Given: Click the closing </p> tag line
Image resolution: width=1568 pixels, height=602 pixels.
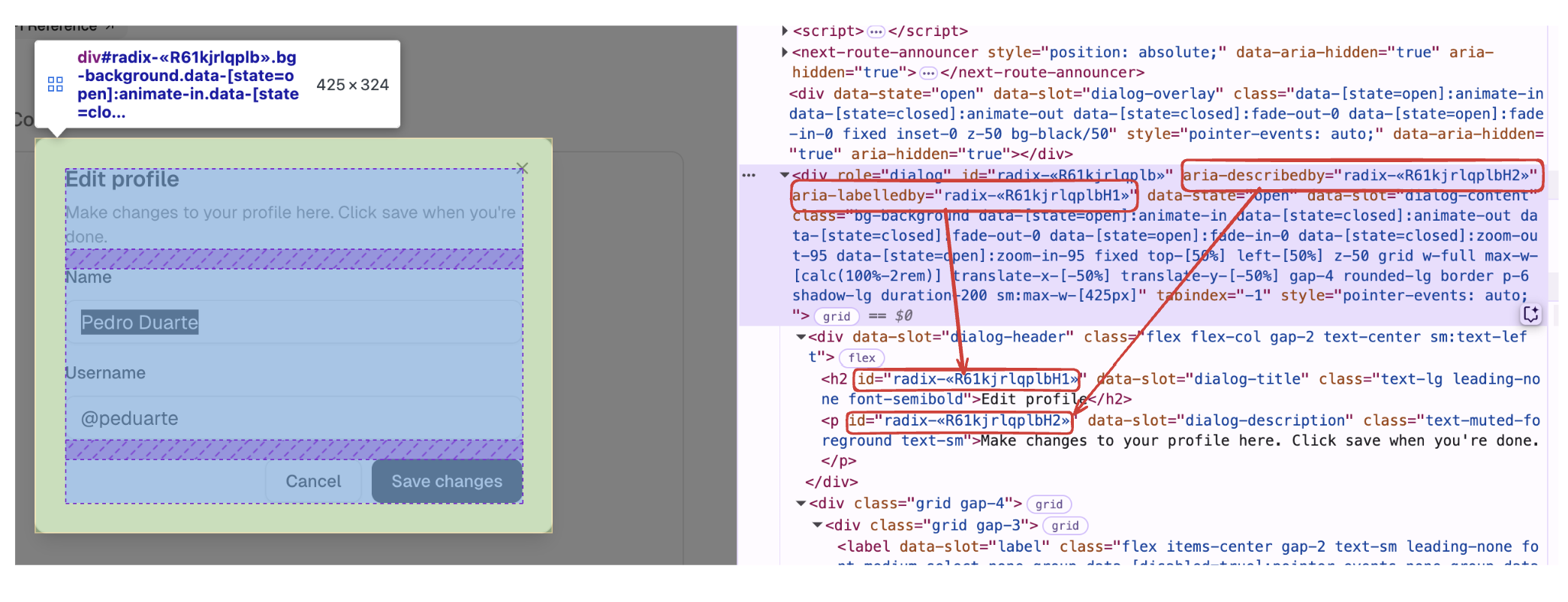Looking at the screenshot, I should (839, 461).
